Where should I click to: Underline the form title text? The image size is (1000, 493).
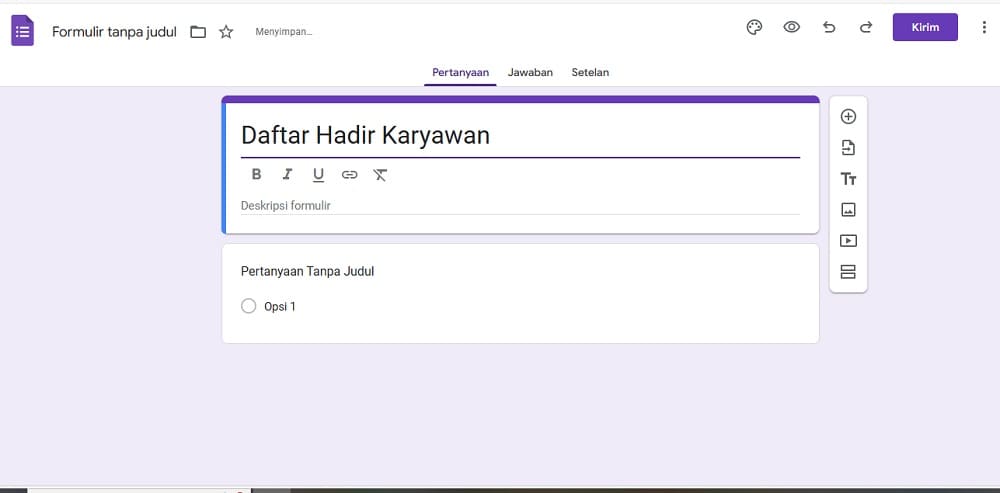coord(318,175)
